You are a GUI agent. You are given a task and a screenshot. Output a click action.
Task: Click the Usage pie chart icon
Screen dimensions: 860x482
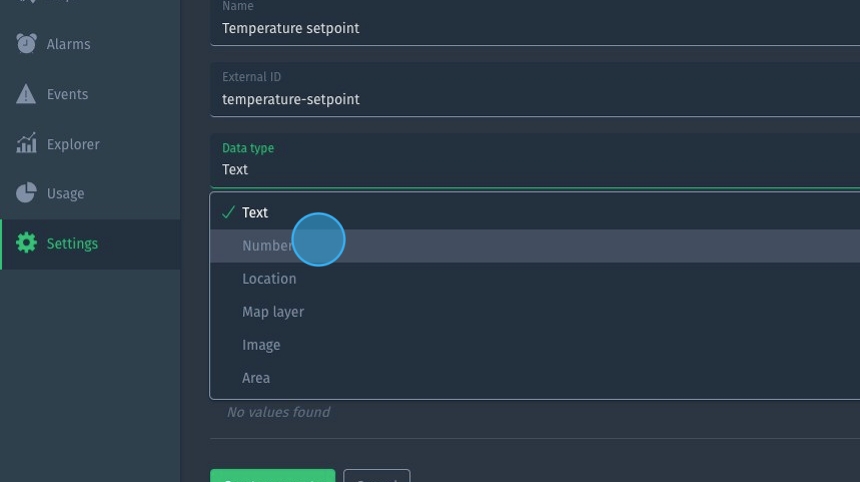(x=27, y=193)
